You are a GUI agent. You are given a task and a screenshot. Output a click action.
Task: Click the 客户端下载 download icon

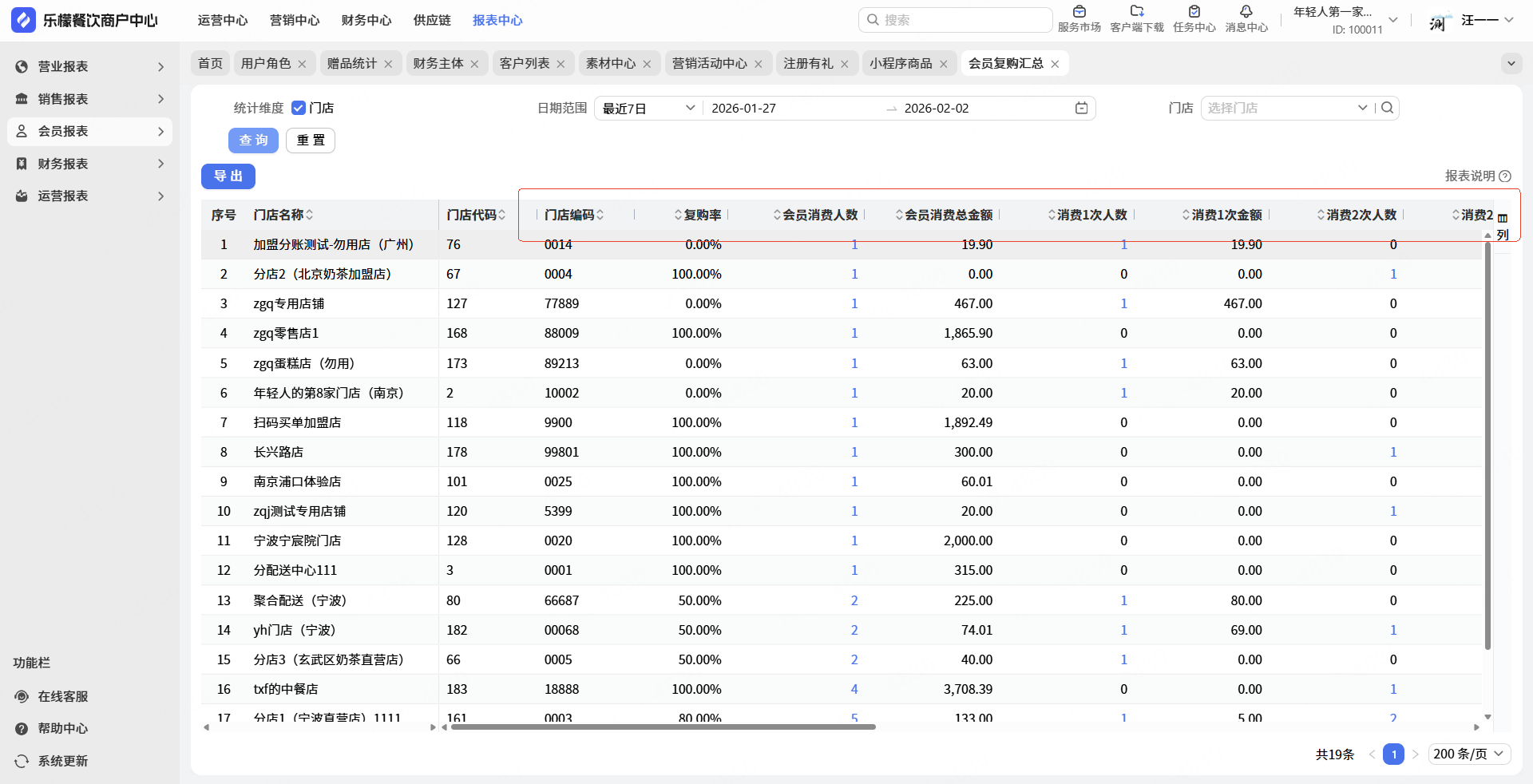point(1136,12)
